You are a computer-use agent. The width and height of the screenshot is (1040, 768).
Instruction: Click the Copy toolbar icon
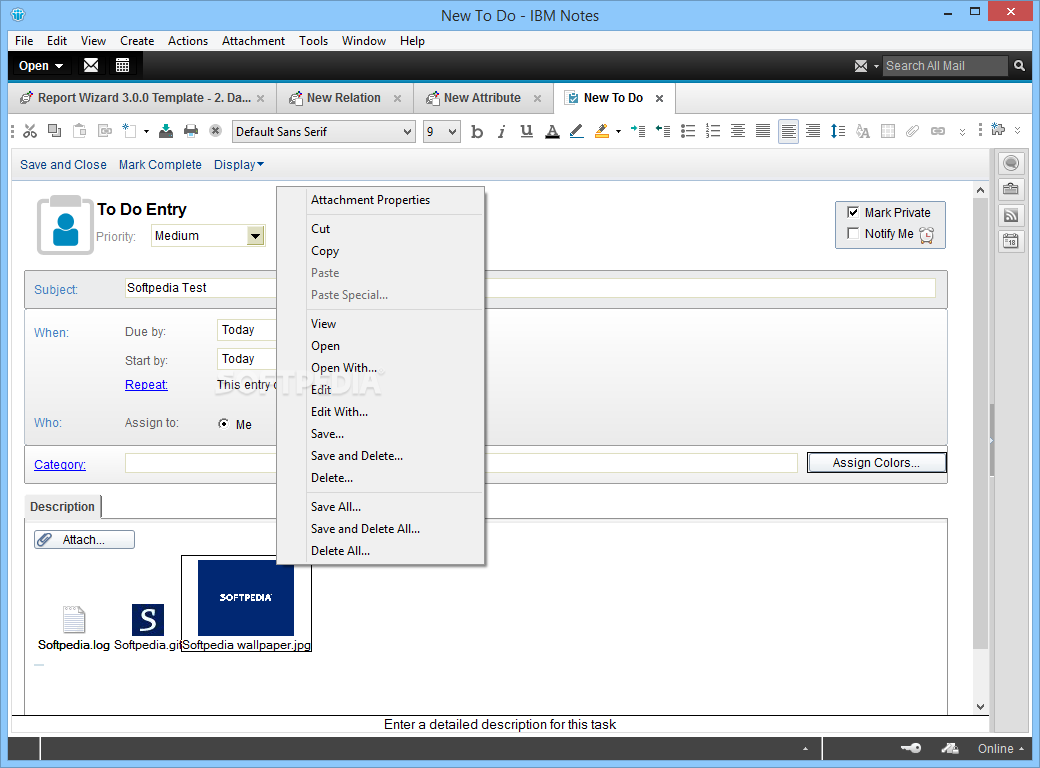54,131
